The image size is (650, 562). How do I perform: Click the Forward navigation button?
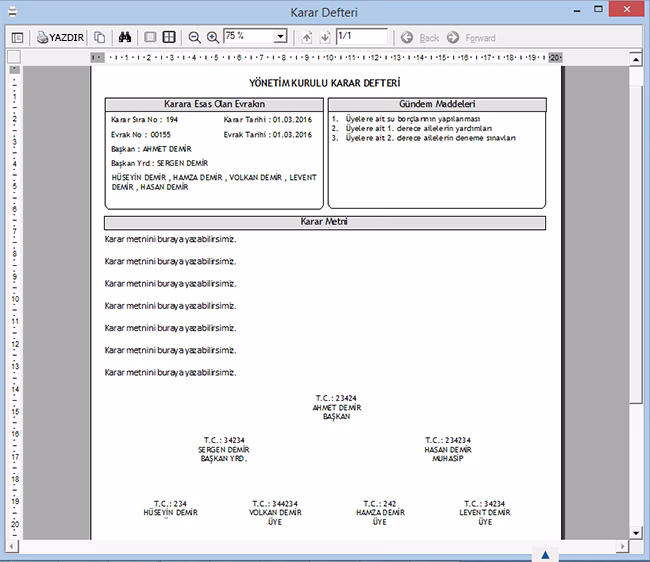[x=471, y=38]
